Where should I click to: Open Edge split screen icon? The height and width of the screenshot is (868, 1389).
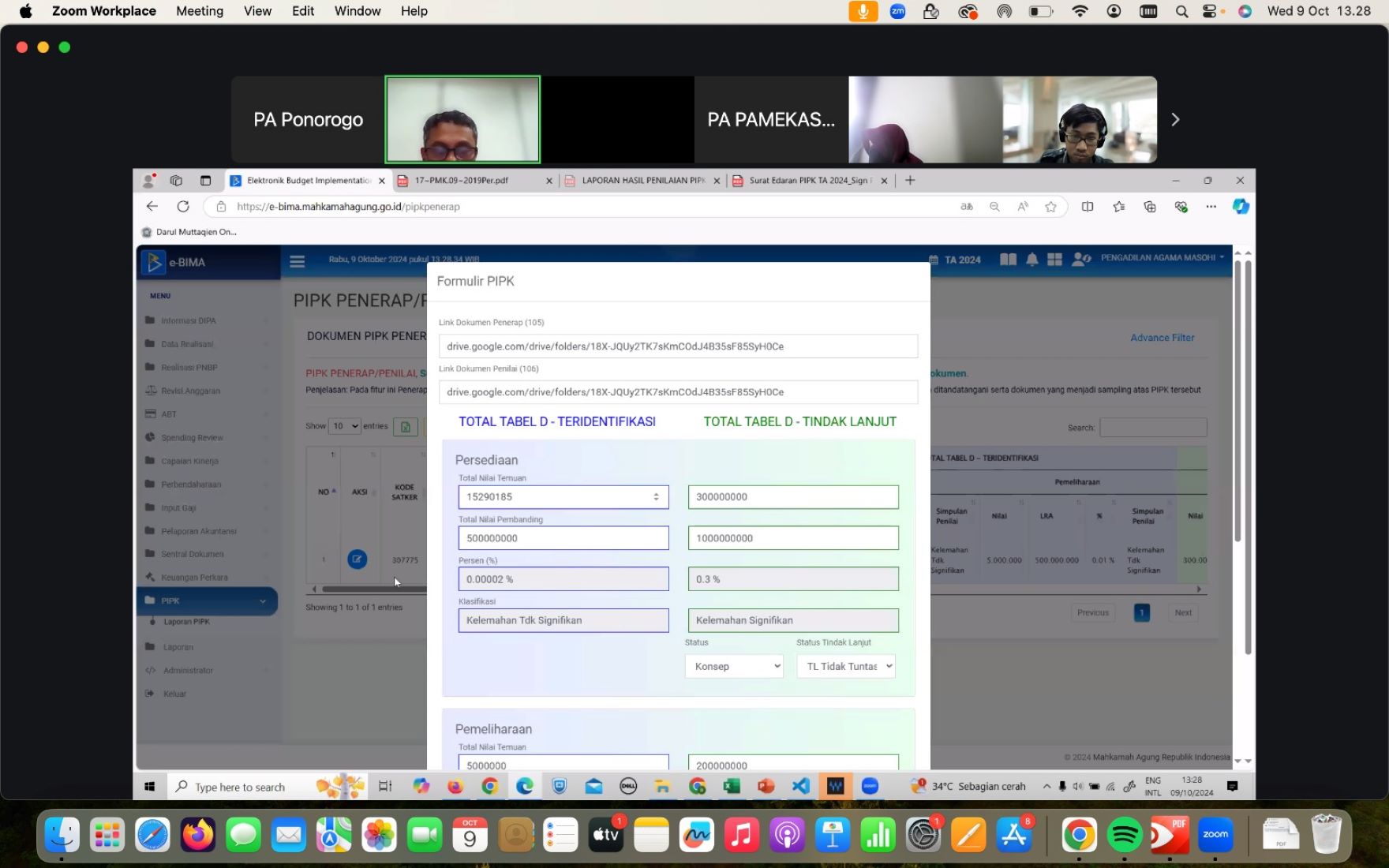[x=1088, y=207]
